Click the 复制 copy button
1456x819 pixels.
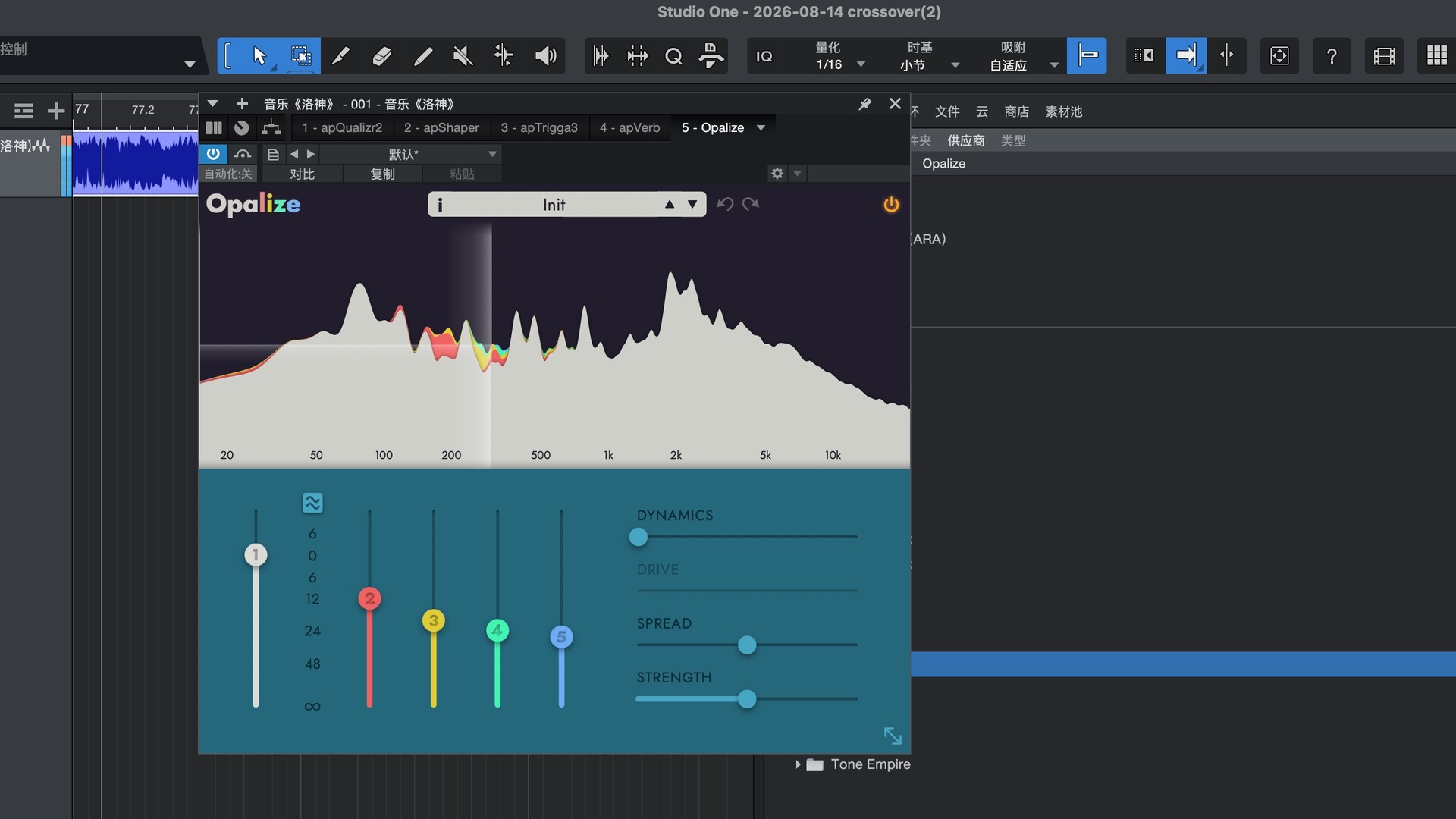click(382, 174)
